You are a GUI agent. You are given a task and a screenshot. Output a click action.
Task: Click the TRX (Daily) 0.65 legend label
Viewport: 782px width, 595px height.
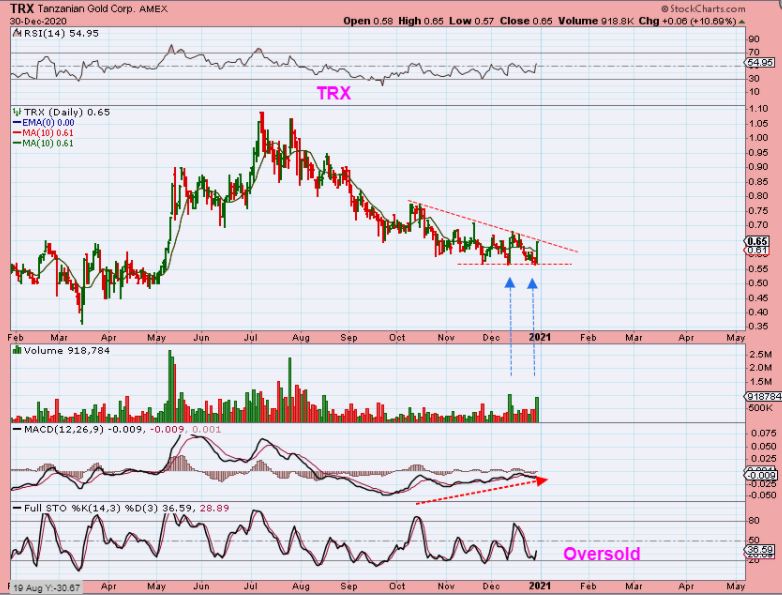(67, 112)
